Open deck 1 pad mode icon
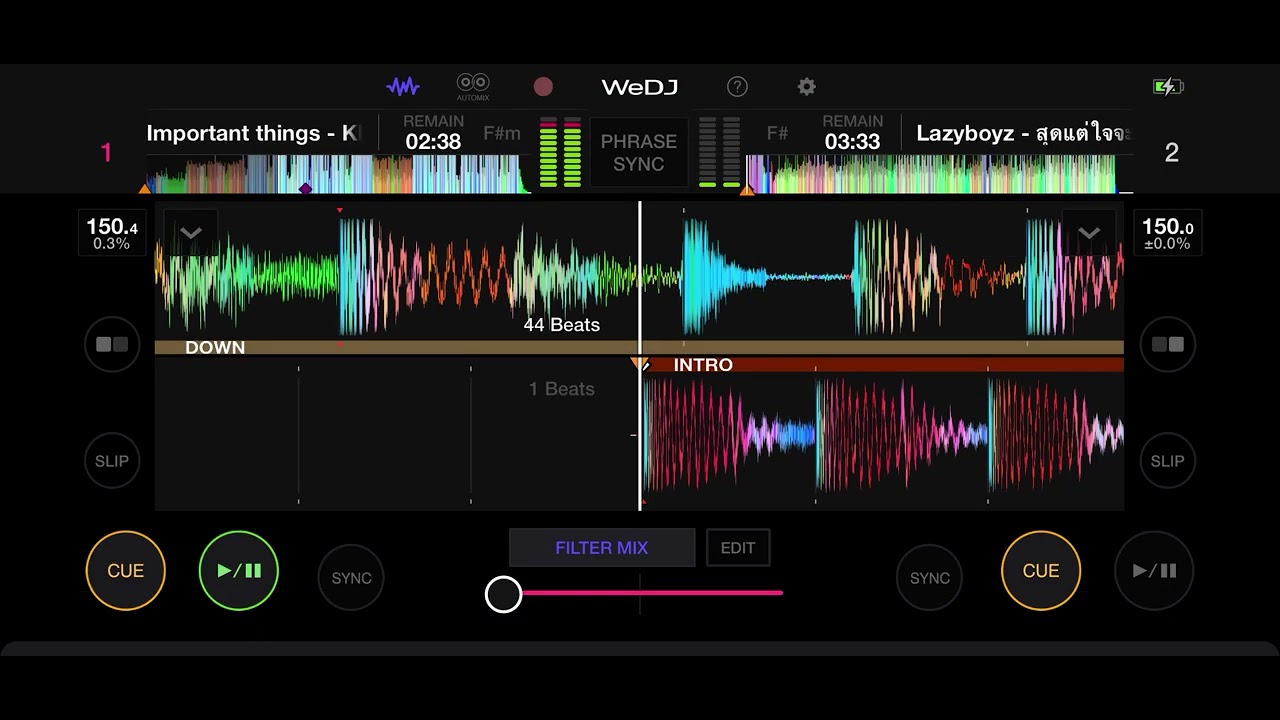Screen dimensions: 1280x720 tap(112, 344)
